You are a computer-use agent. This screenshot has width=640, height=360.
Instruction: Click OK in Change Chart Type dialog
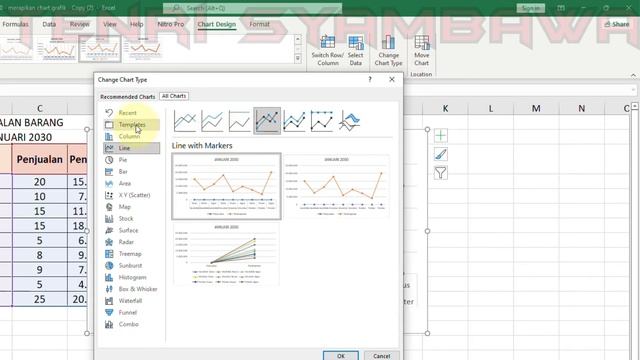point(341,356)
